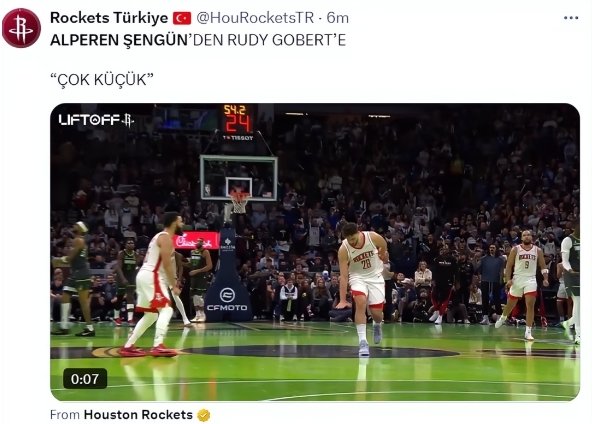Click the Tissot shot clock showing 24
This screenshot has width=606, height=424.
tap(237, 122)
